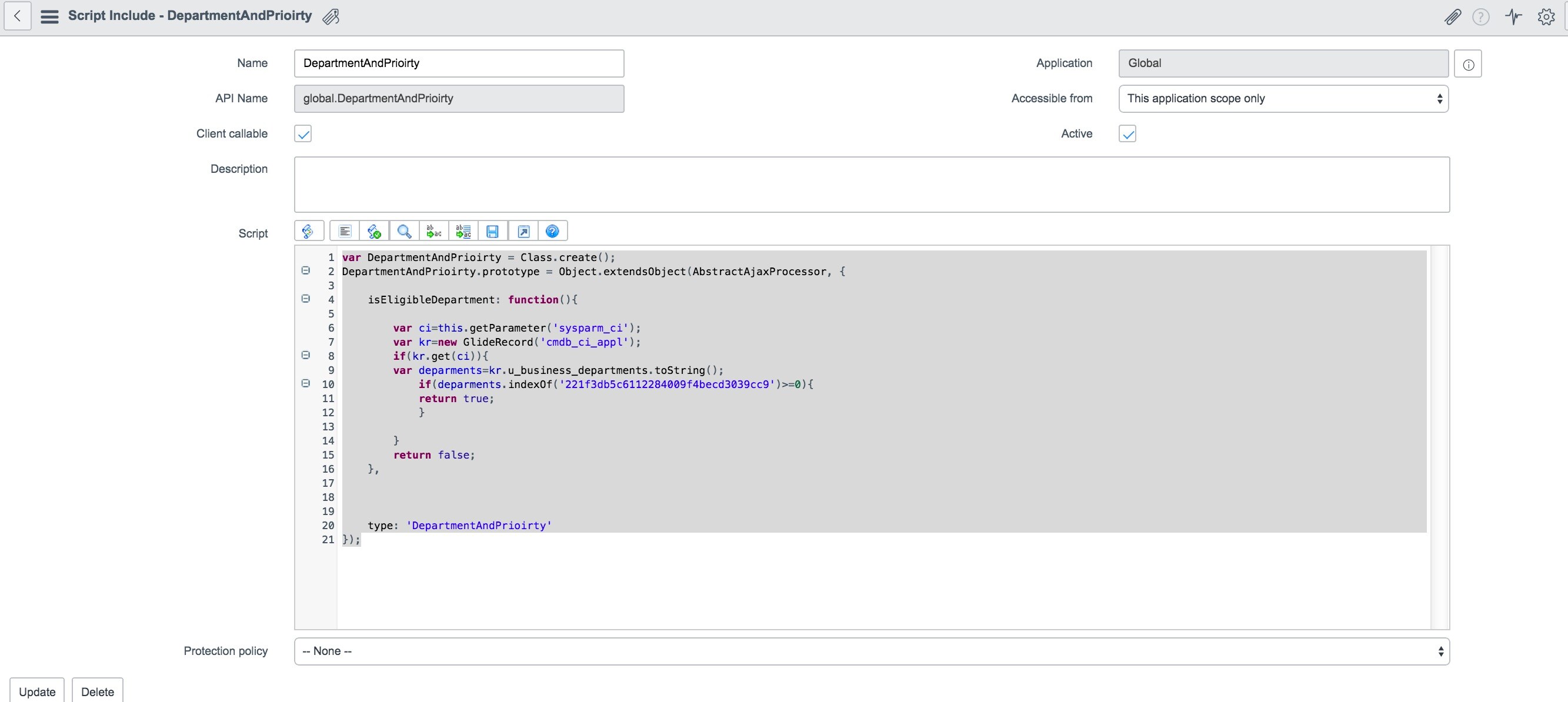The width and height of the screenshot is (1568, 702).
Task: Open the Accessible from dropdown
Action: tap(1283, 99)
